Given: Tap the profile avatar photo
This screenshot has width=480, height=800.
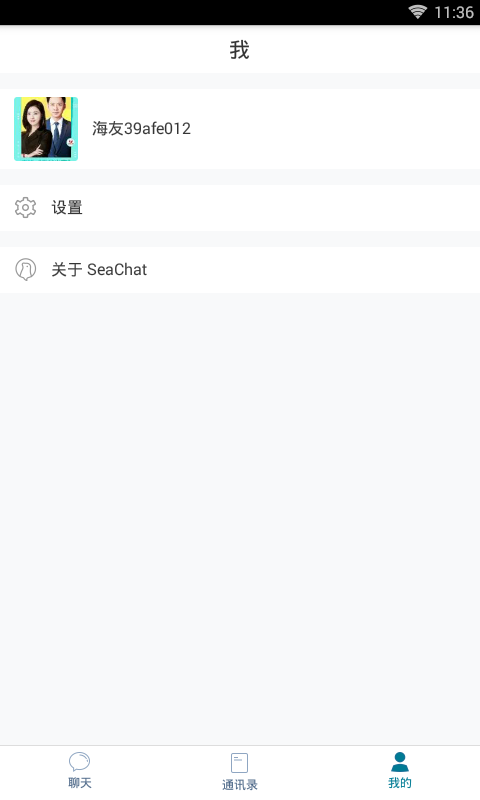Looking at the screenshot, I should click(46, 129).
